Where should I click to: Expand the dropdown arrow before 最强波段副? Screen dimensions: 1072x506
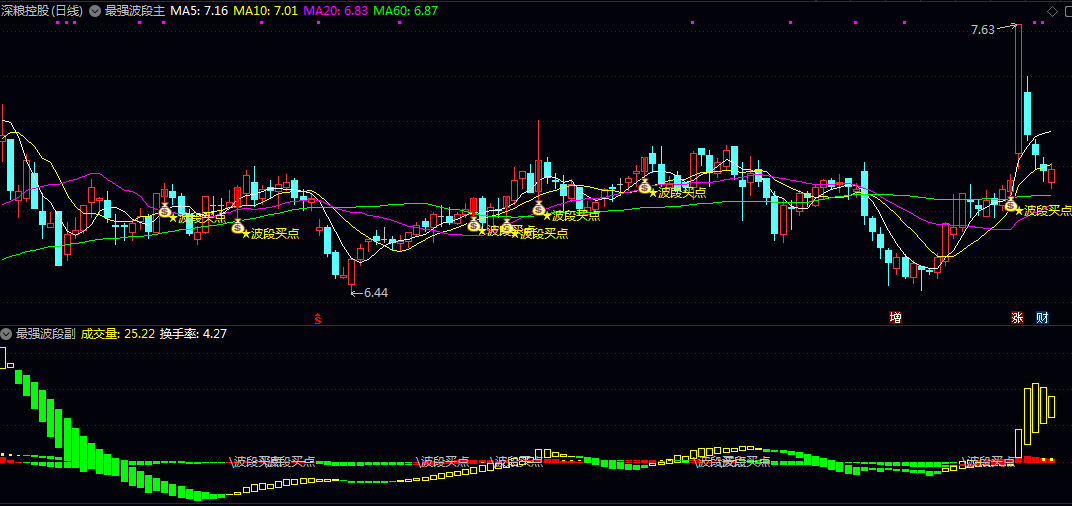pyautogui.click(x=6, y=334)
